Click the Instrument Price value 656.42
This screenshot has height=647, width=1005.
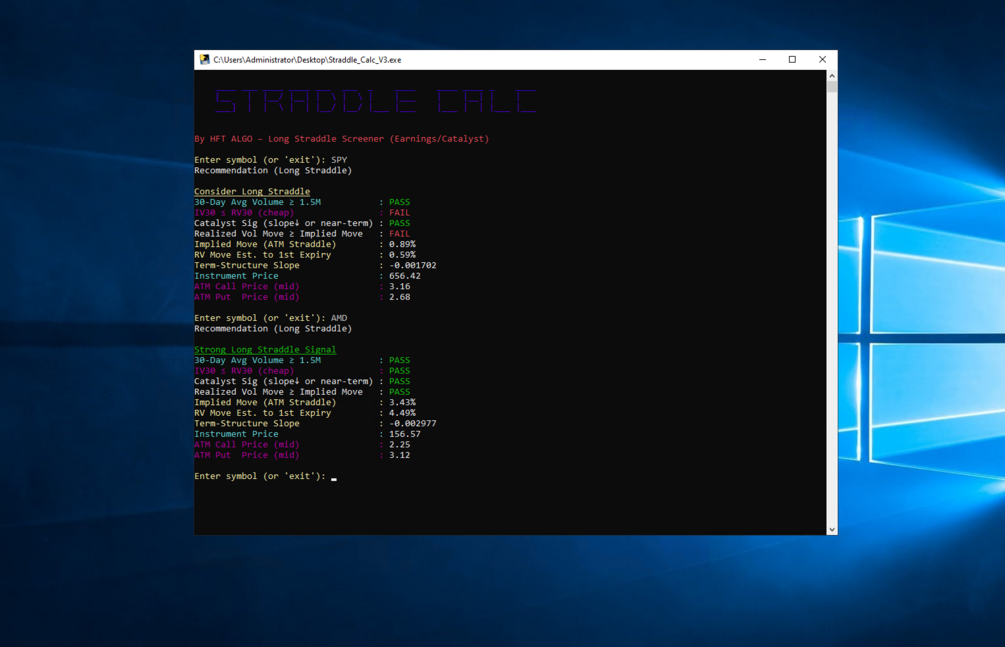tap(404, 276)
